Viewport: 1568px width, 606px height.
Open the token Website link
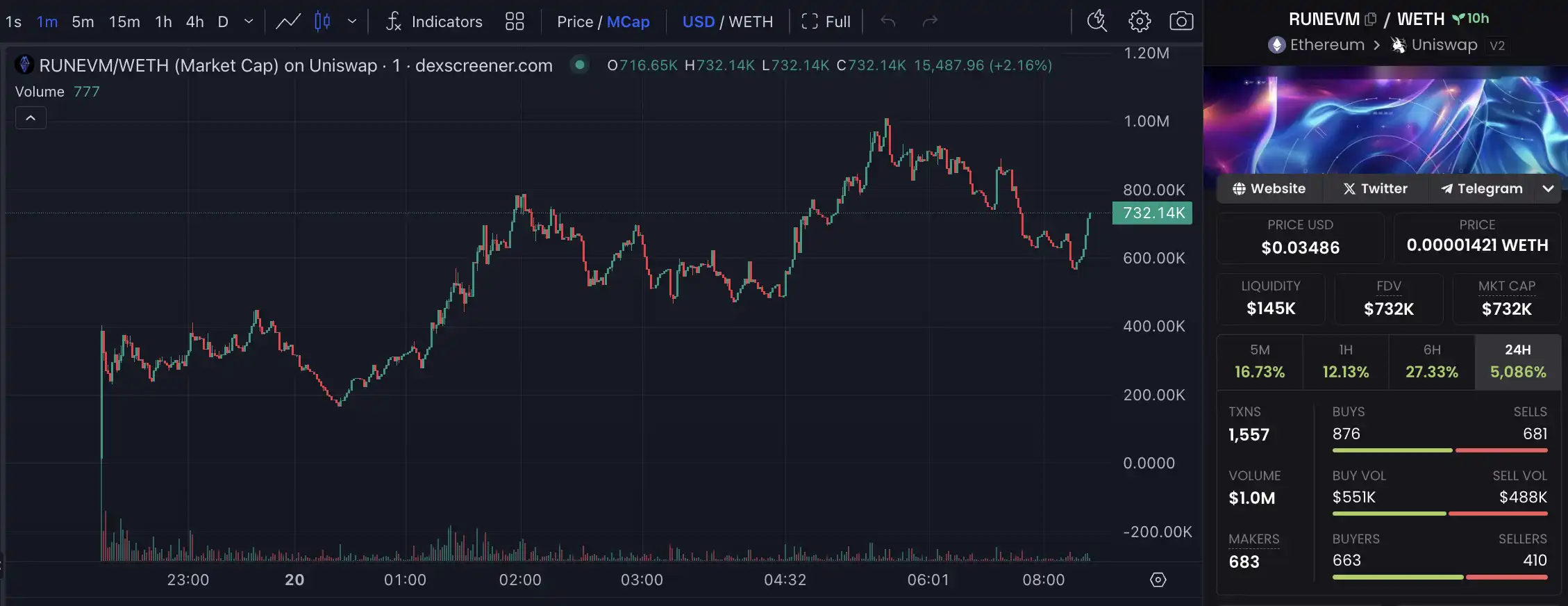(1269, 188)
